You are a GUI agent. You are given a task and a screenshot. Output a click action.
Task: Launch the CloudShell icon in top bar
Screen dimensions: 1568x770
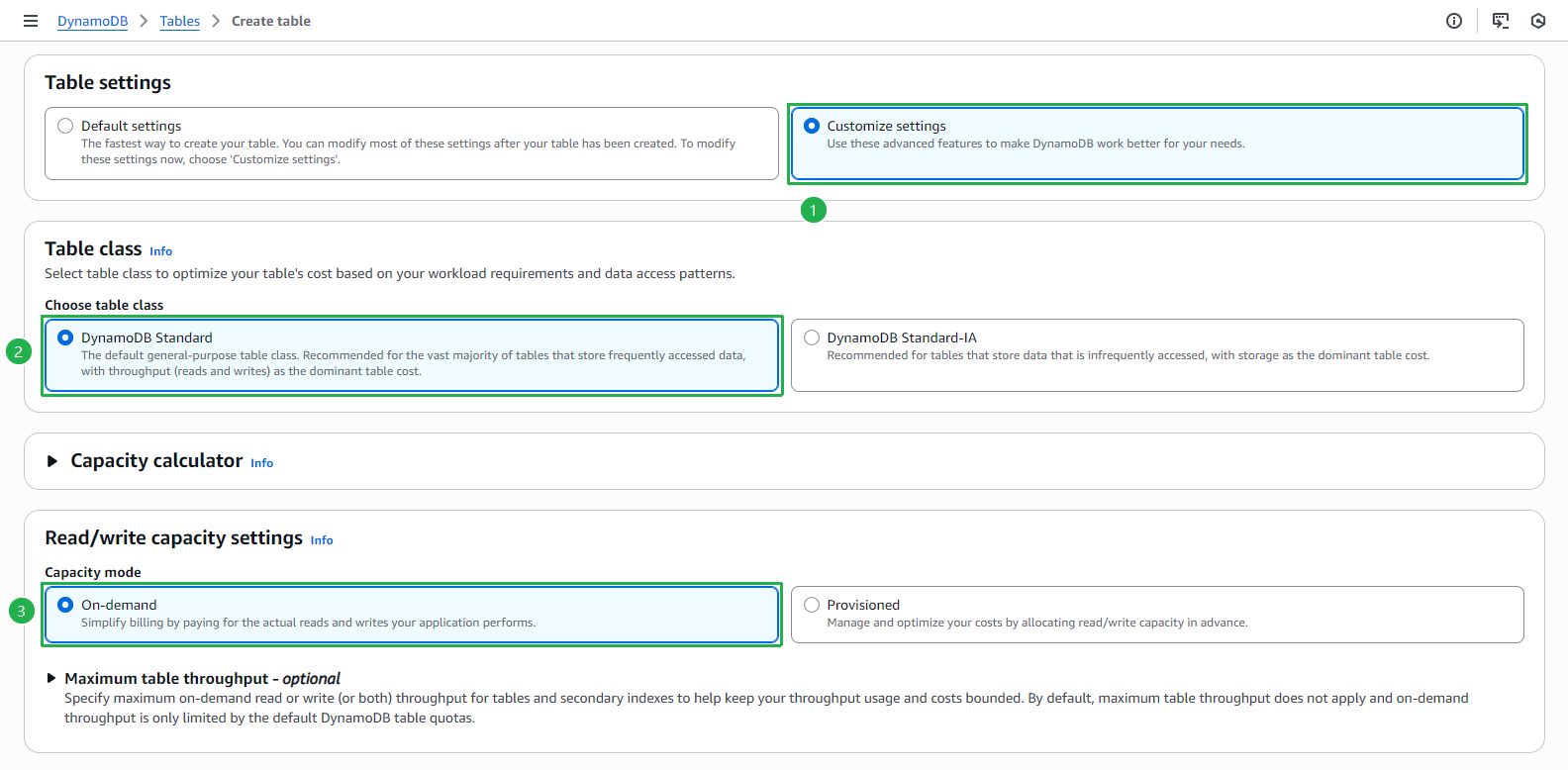pos(1501,21)
